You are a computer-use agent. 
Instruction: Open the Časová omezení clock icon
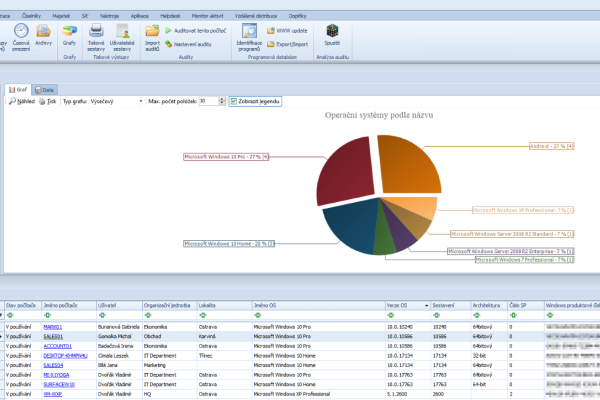tap(21, 31)
